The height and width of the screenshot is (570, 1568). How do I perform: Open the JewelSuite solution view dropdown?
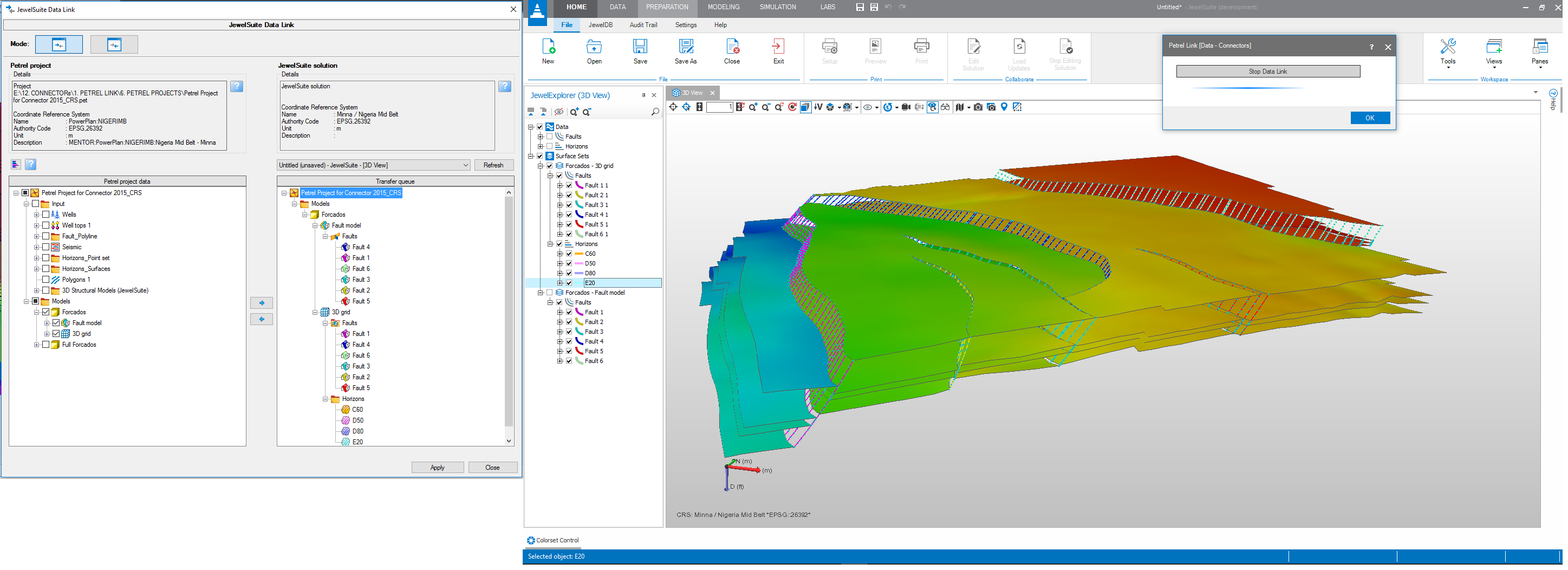point(465,165)
